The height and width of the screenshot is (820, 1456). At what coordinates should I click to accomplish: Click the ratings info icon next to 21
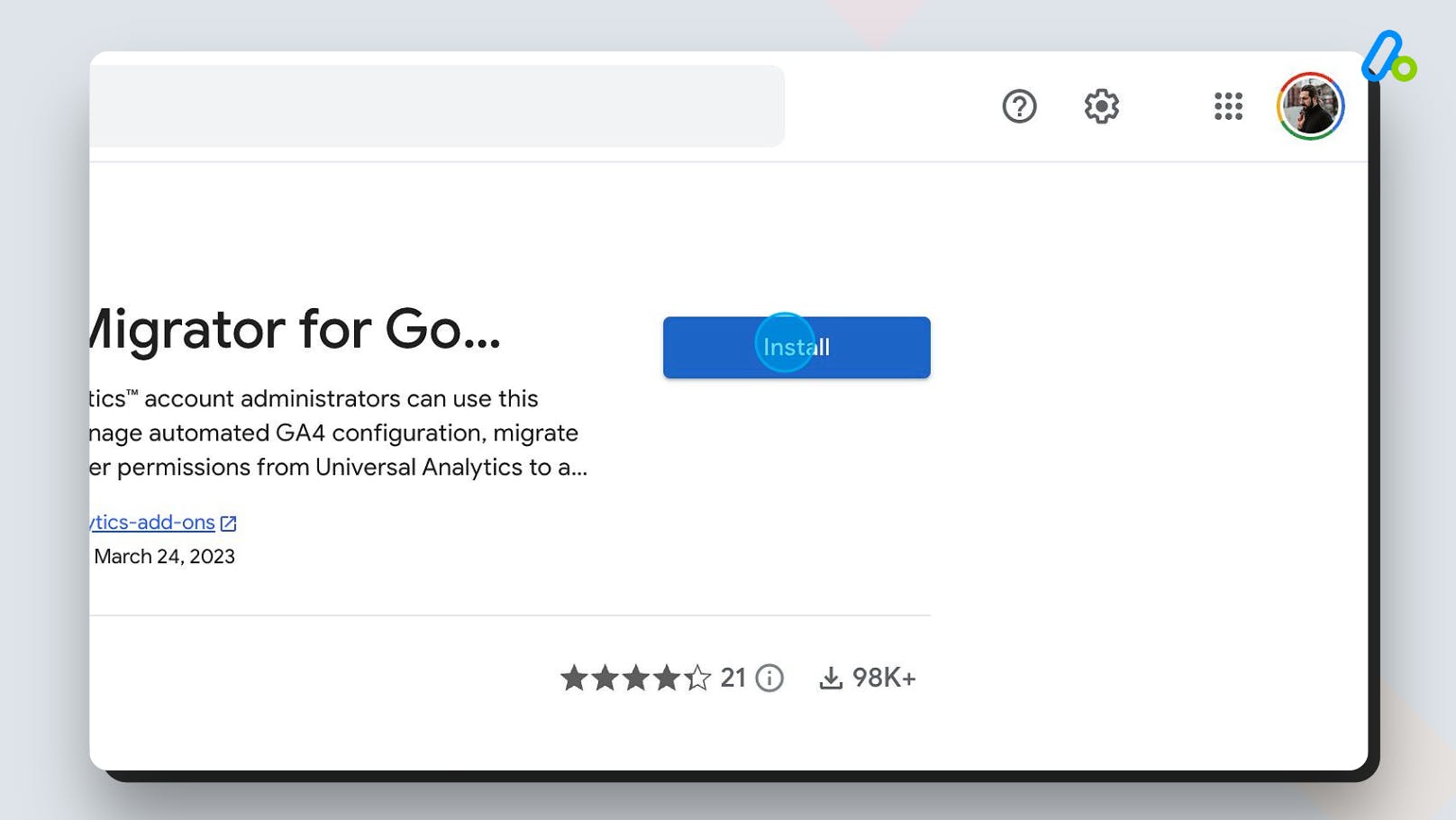(x=769, y=678)
